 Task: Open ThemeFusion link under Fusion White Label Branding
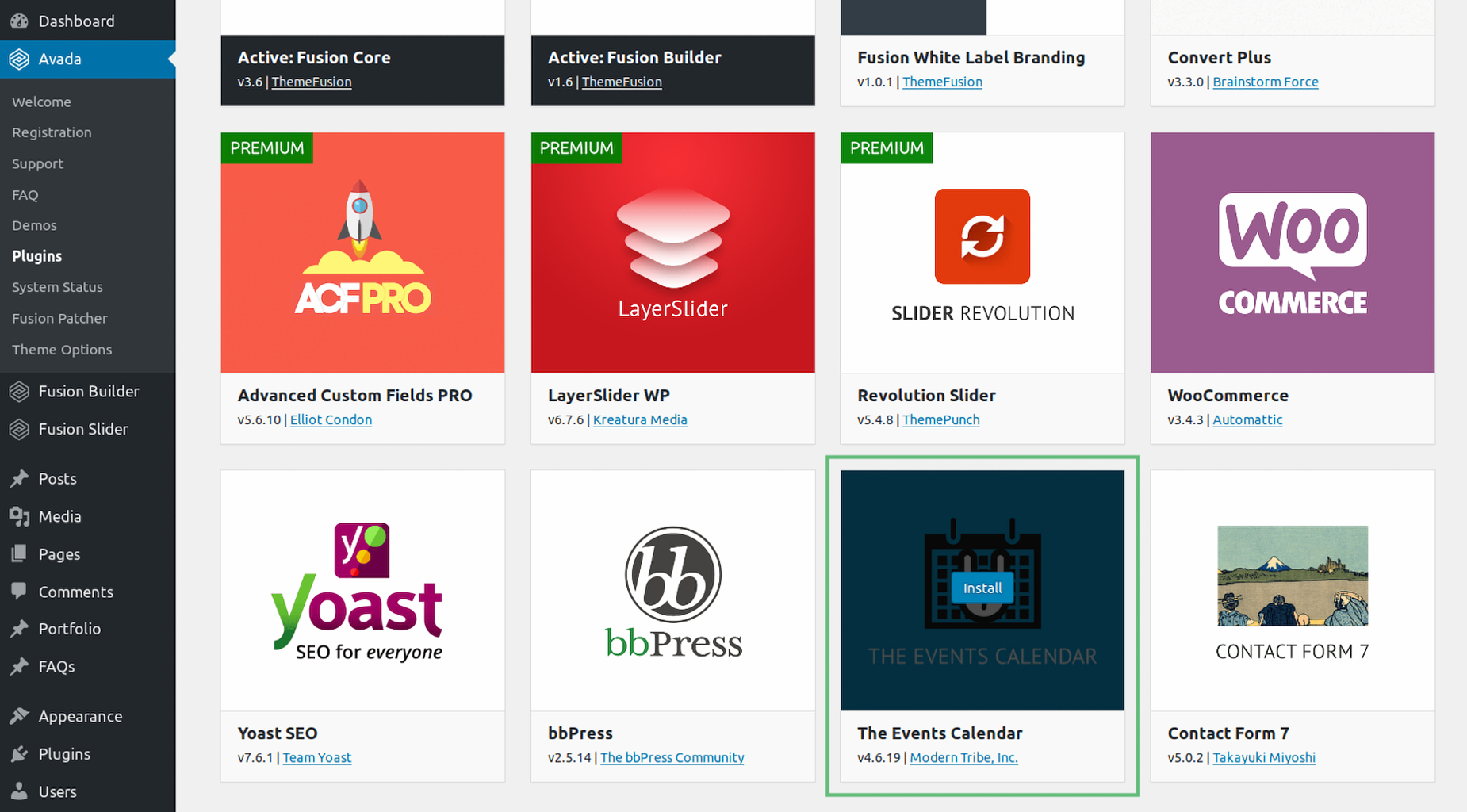[x=942, y=82]
